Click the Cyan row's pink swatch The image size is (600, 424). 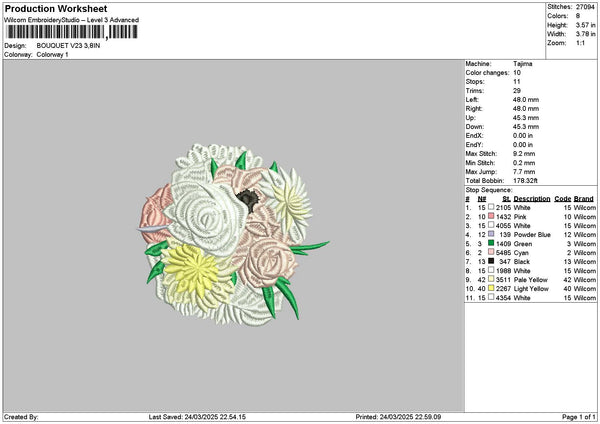point(491,252)
